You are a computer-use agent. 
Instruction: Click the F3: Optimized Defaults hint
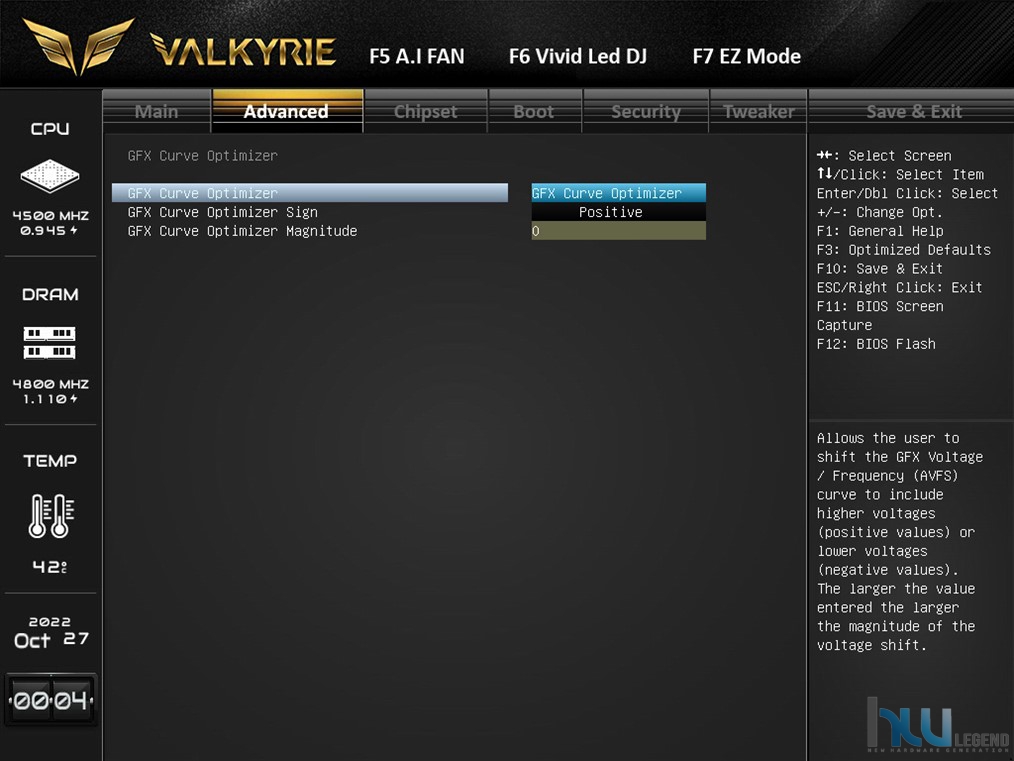(x=903, y=250)
